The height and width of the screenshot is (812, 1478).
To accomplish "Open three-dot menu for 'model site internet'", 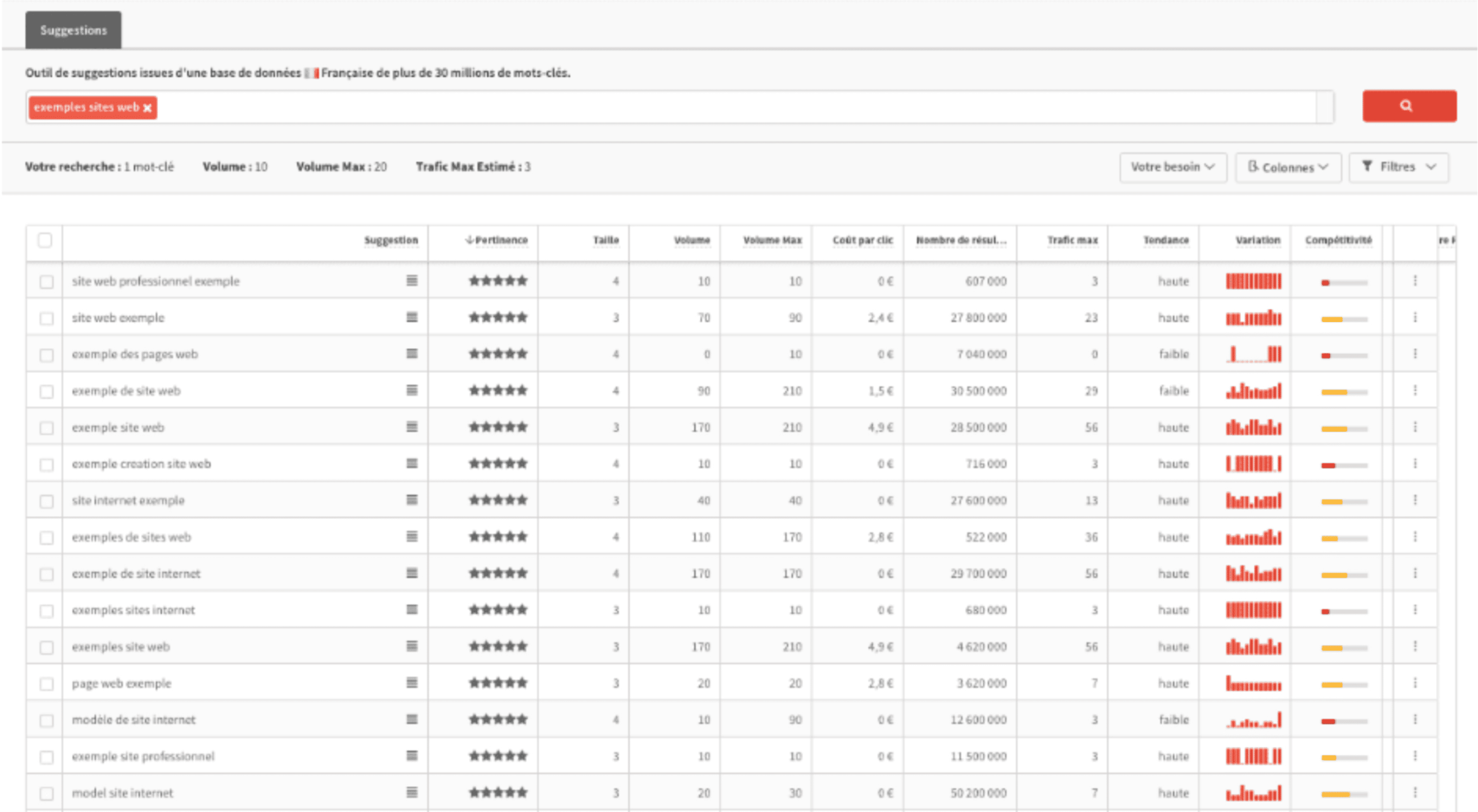I will 1415,792.
